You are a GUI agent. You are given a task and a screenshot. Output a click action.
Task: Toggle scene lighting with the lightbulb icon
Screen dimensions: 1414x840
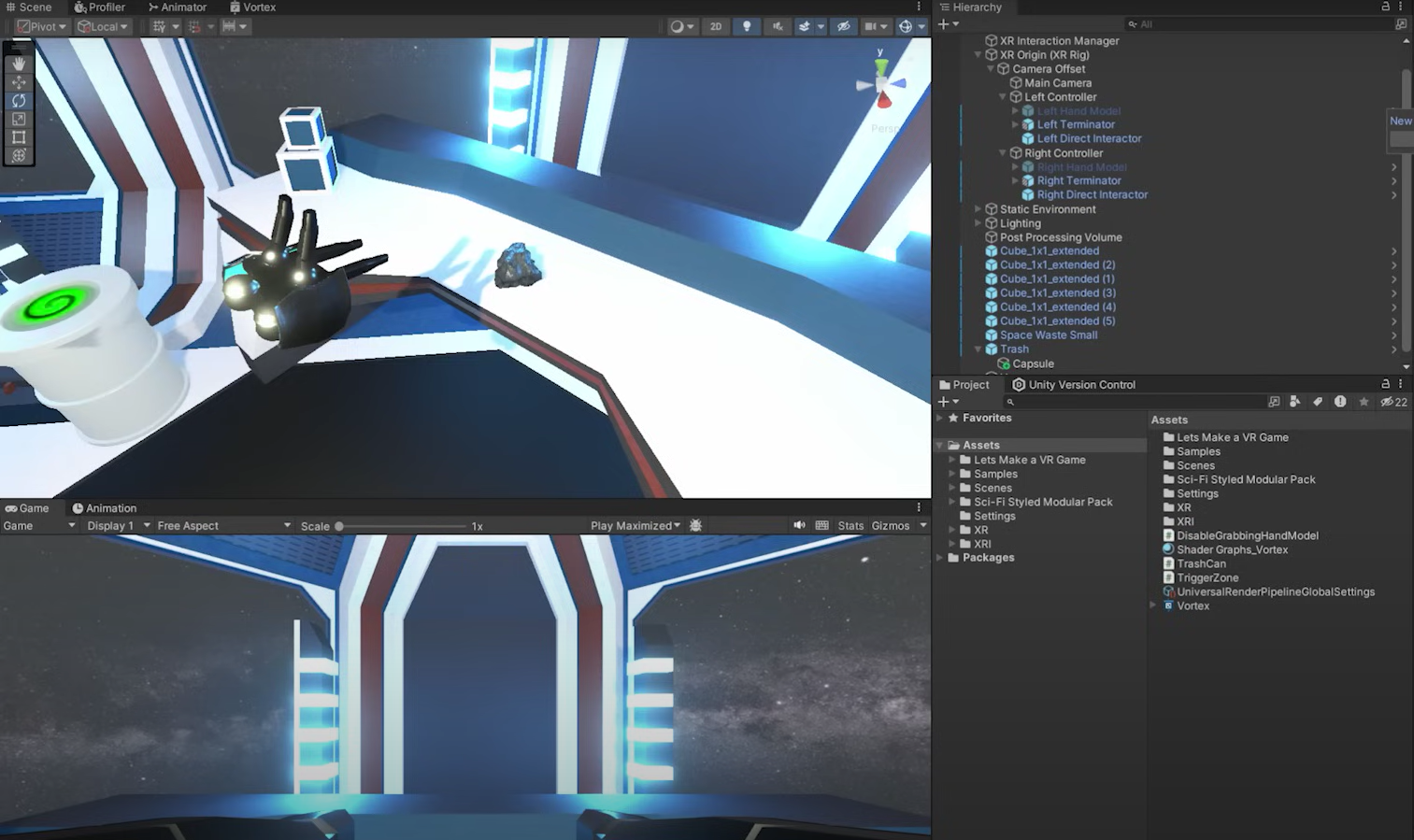click(x=747, y=26)
